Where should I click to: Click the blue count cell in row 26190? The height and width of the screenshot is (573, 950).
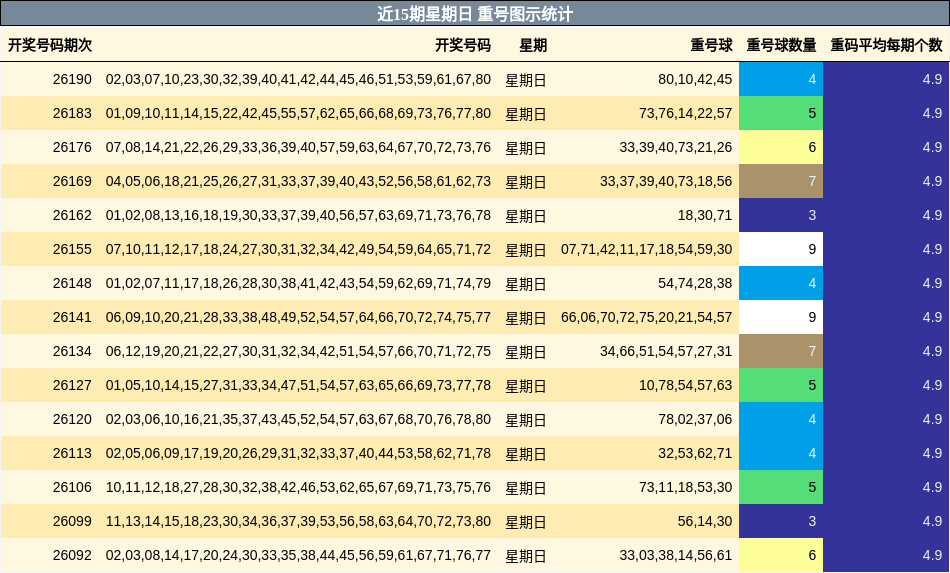781,79
